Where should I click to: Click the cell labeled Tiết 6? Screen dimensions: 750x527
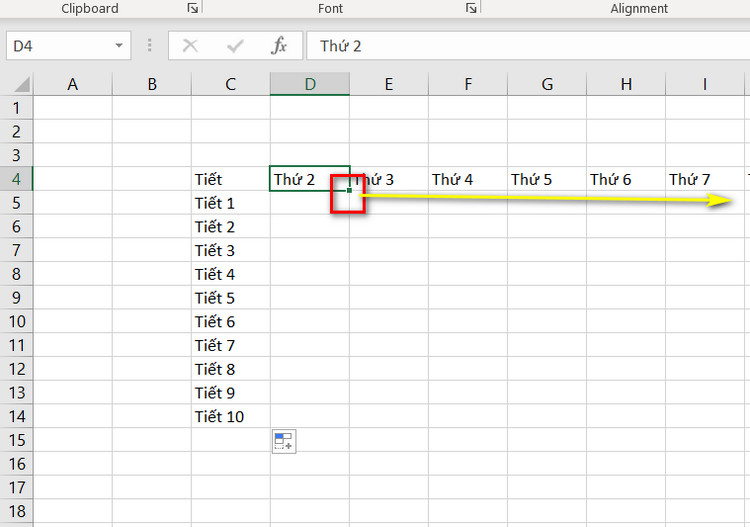(x=231, y=321)
